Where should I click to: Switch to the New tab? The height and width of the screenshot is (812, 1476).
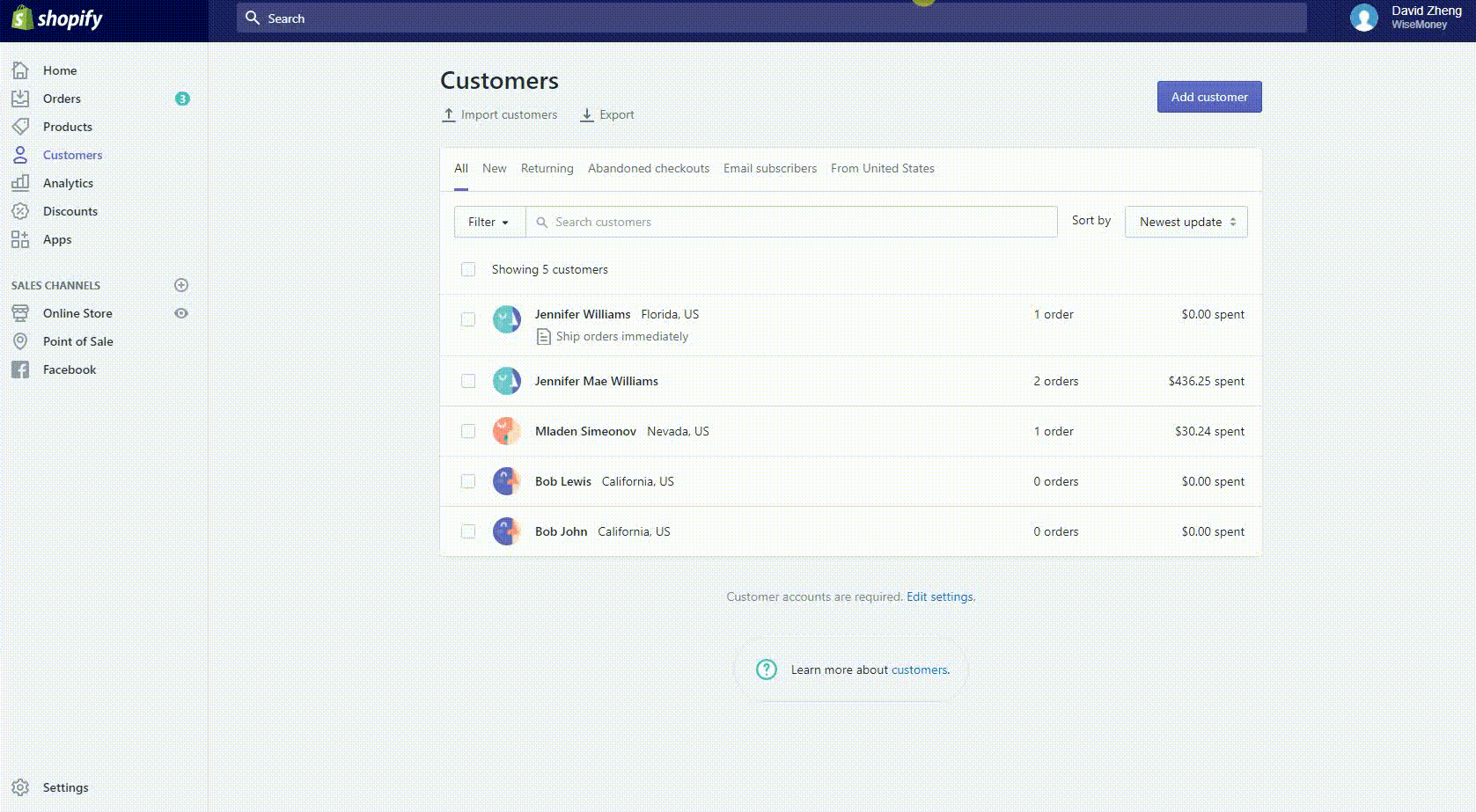pyautogui.click(x=495, y=168)
